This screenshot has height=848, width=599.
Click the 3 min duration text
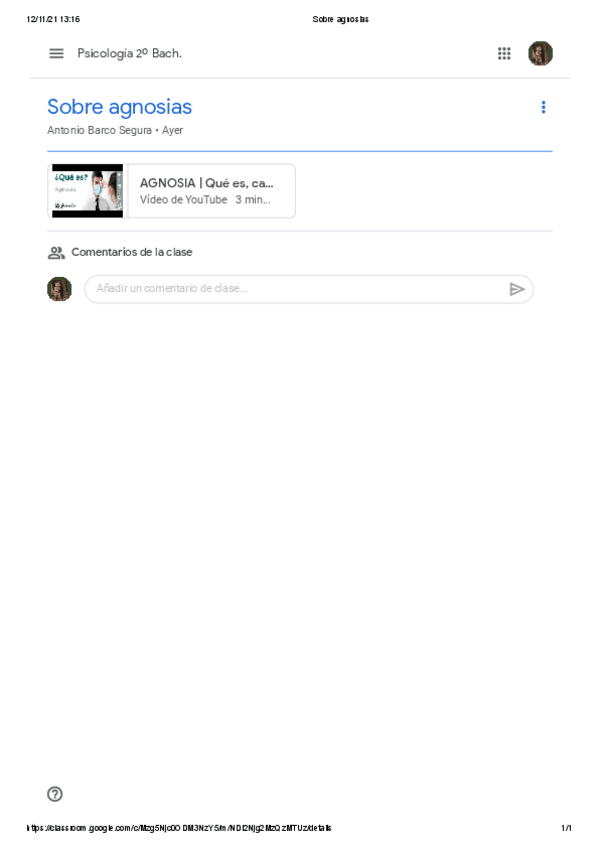click(252, 200)
